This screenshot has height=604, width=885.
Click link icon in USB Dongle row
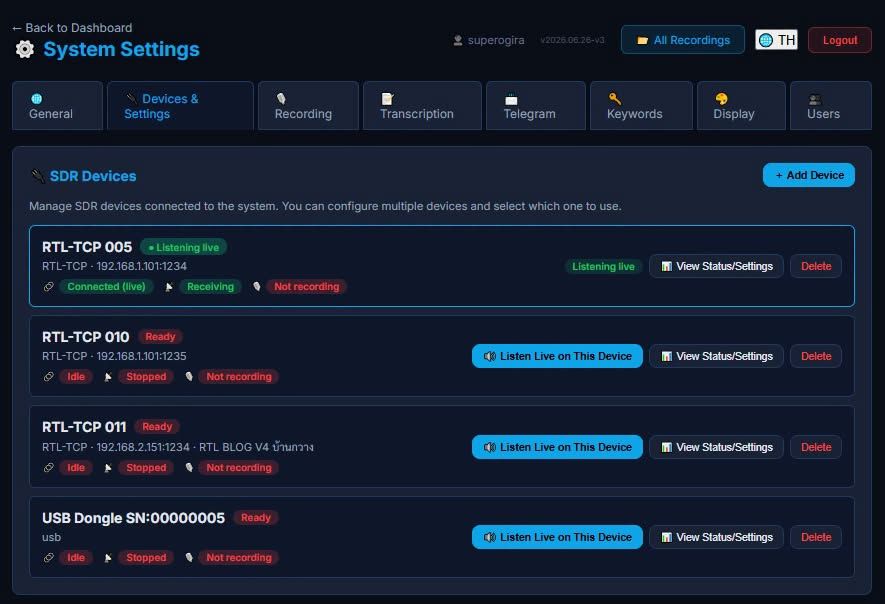(x=49, y=558)
